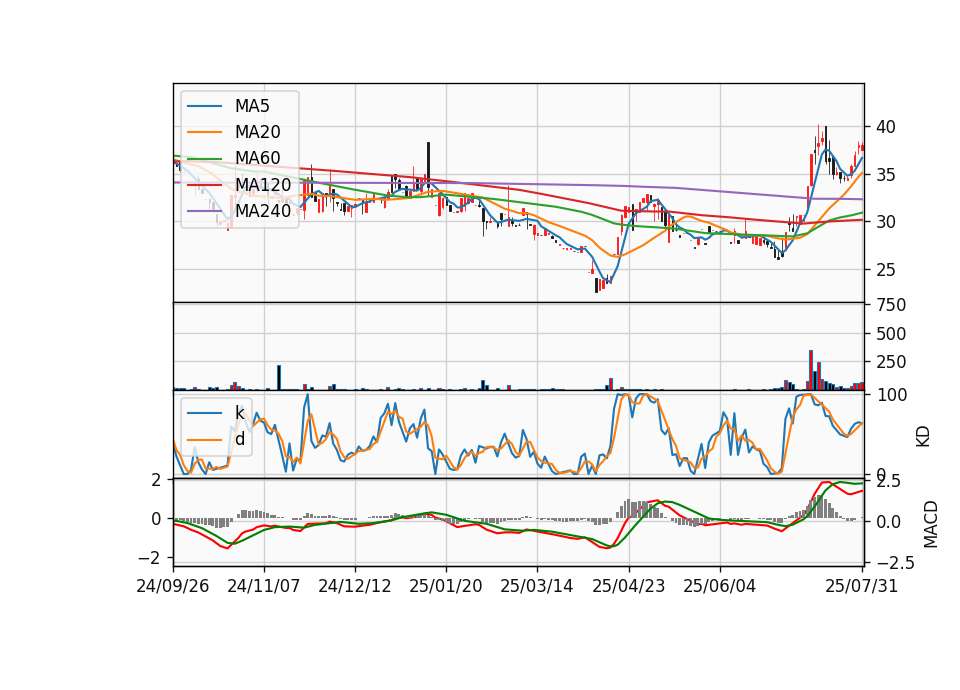This screenshot has width=960, height=690.
Task: Click the volume axis value 500
Action: coord(891,334)
